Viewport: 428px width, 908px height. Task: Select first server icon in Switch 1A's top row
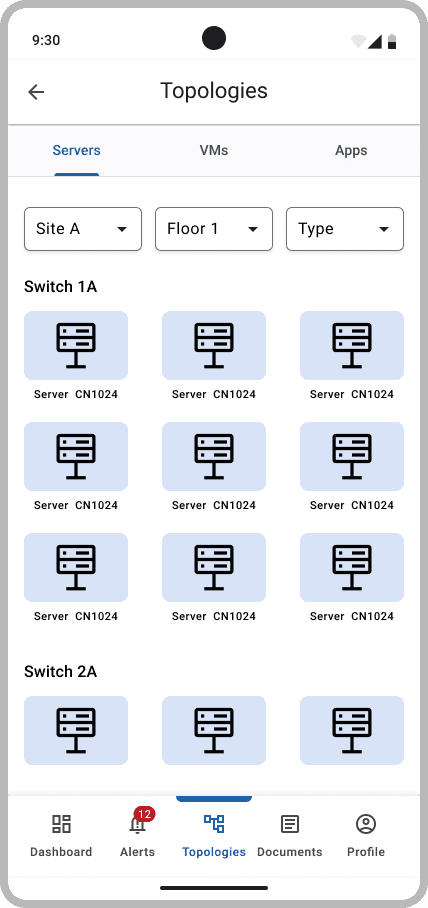[x=76, y=346]
